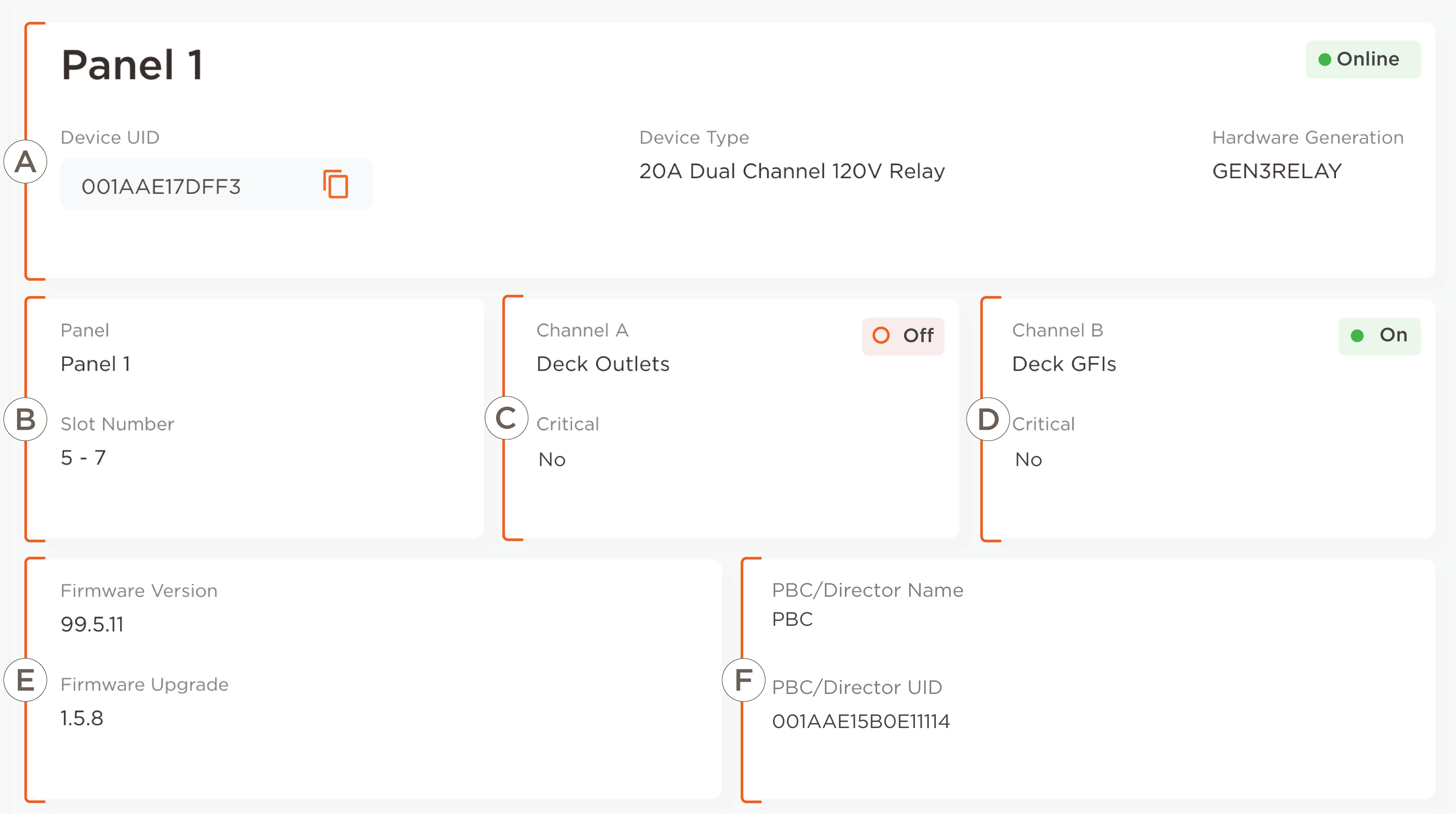Click the Firmware Version 99.5.11 value
Screen dimensions: 1456x814
tap(92, 625)
